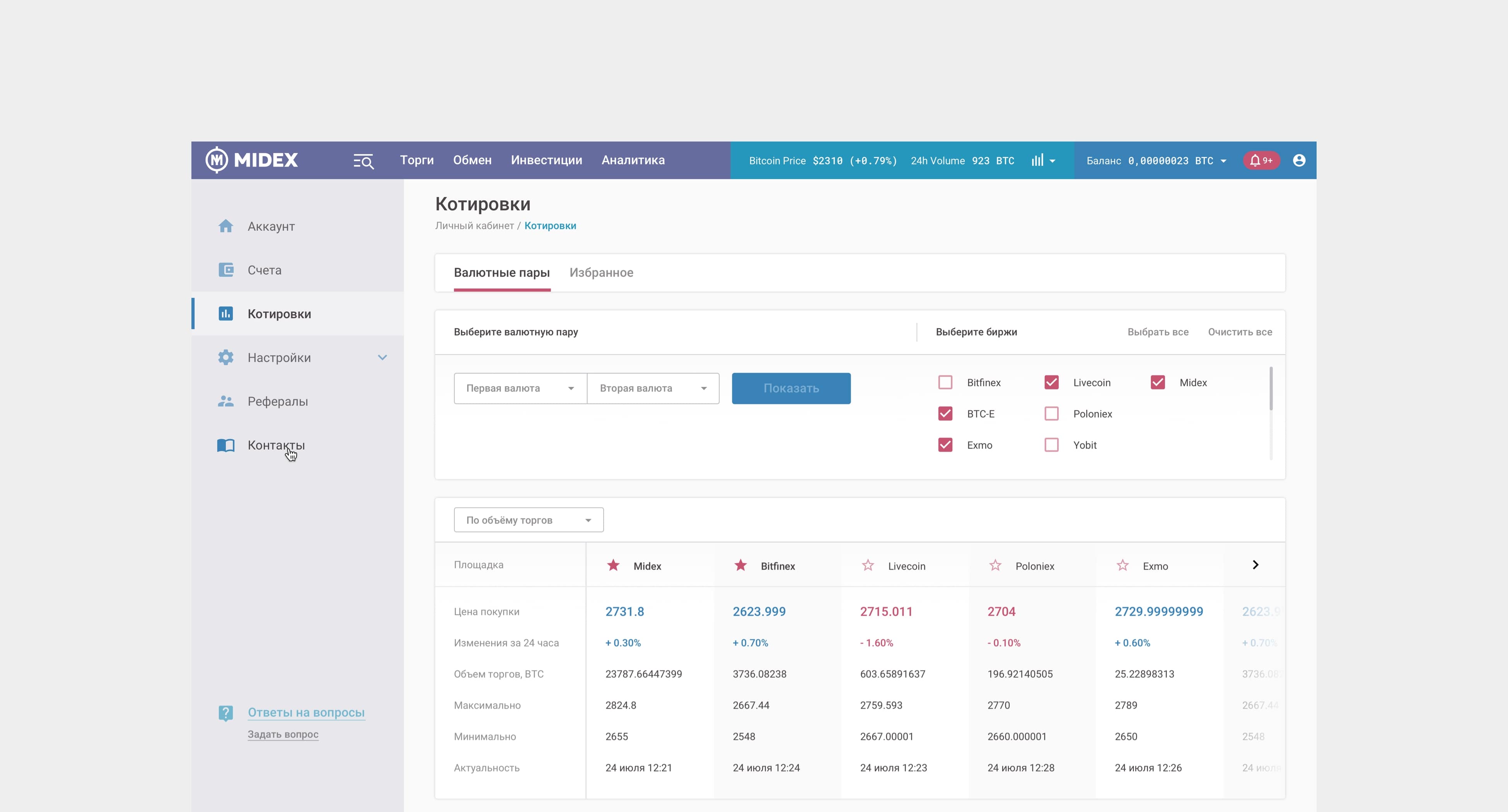
Task: Unfavorite the Midex exchange star
Action: point(613,566)
